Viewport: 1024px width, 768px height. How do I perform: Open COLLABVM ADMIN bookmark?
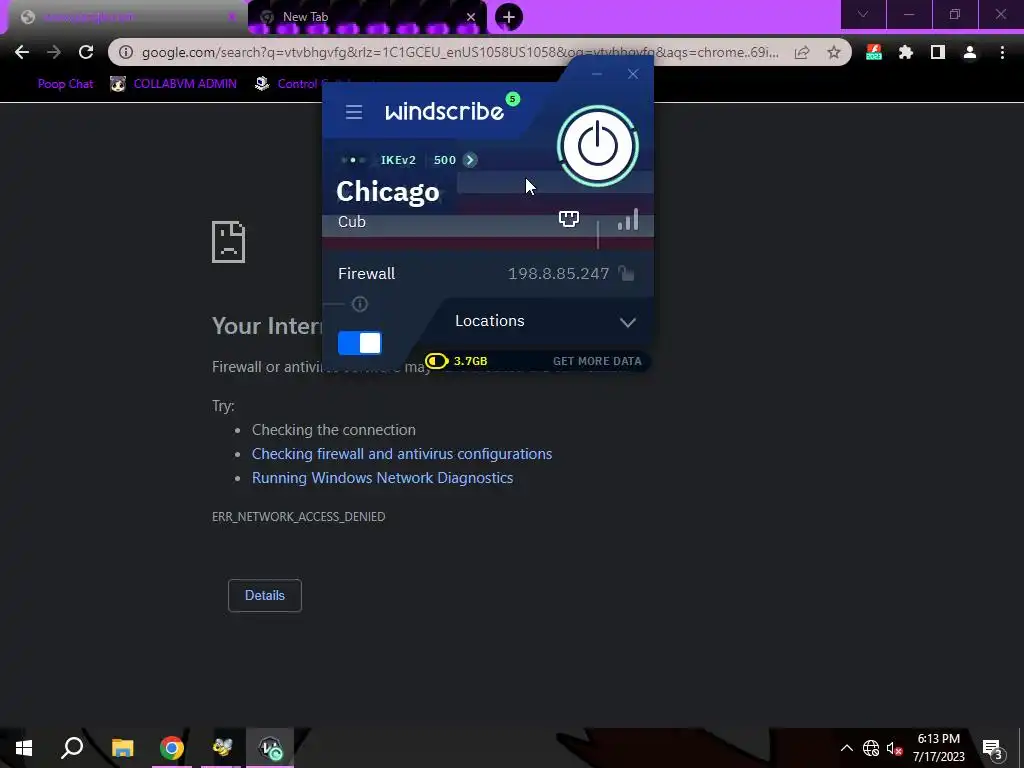(x=172, y=84)
